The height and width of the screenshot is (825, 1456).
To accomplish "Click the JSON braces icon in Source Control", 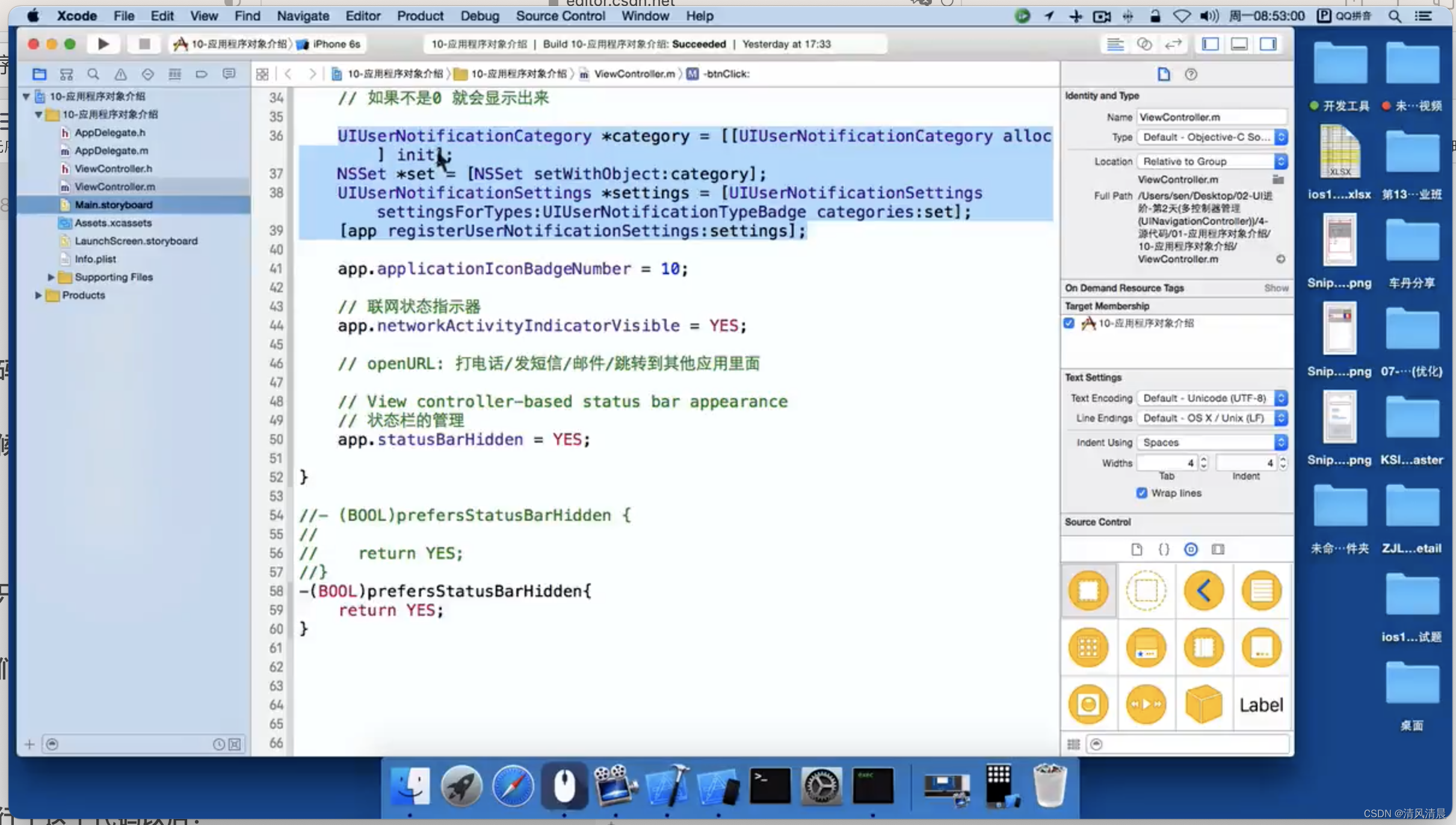I will pos(1163,548).
